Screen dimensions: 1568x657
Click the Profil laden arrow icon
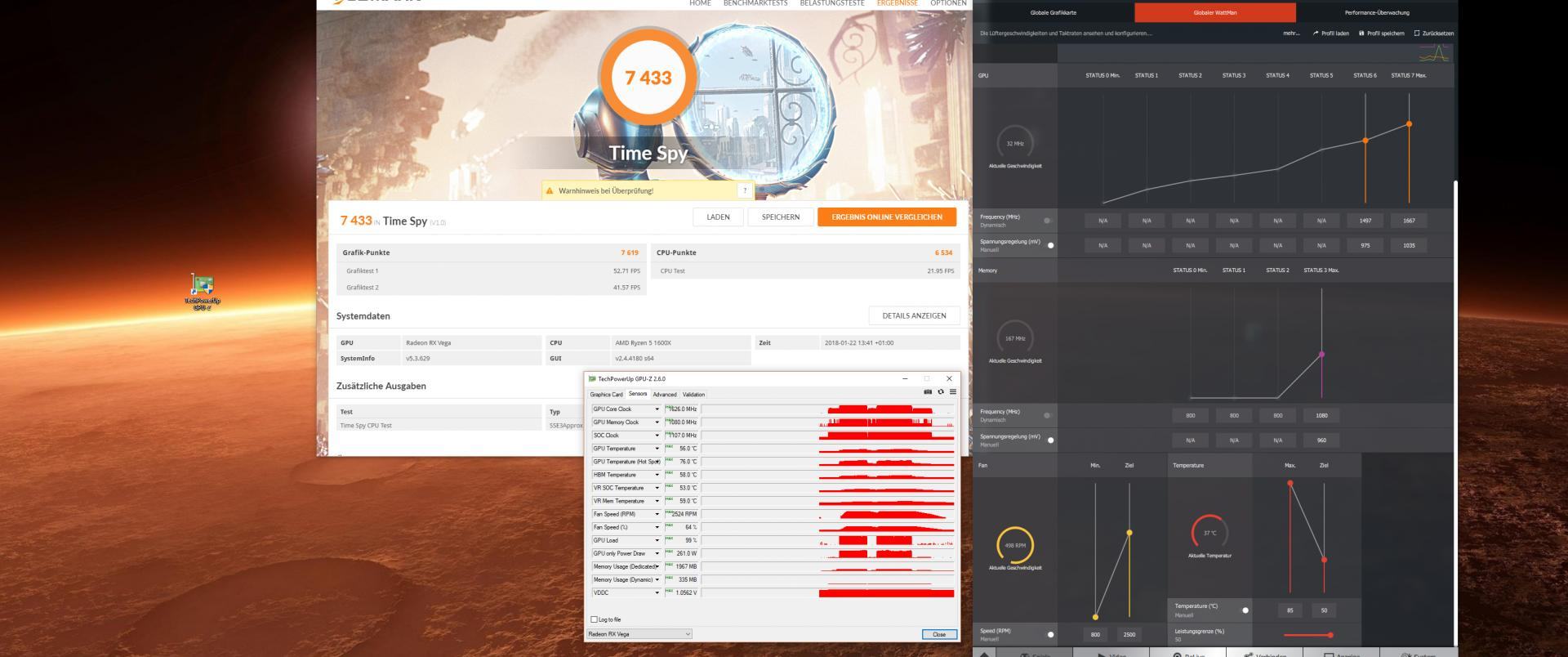[1316, 34]
